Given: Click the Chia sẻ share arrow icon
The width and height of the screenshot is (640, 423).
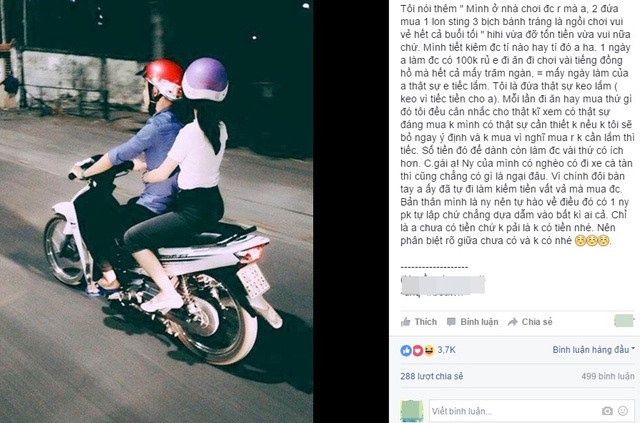Looking at the screenshot, I should pos(513,322).
